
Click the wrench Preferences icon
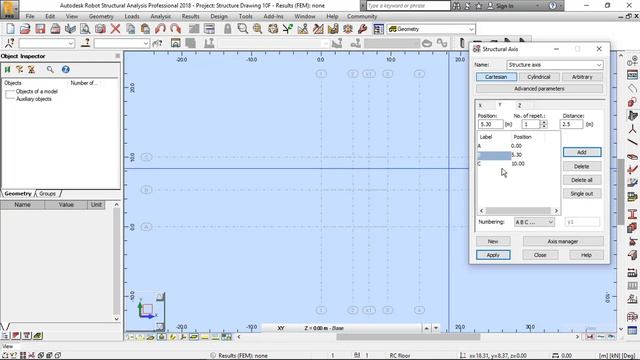363,29
